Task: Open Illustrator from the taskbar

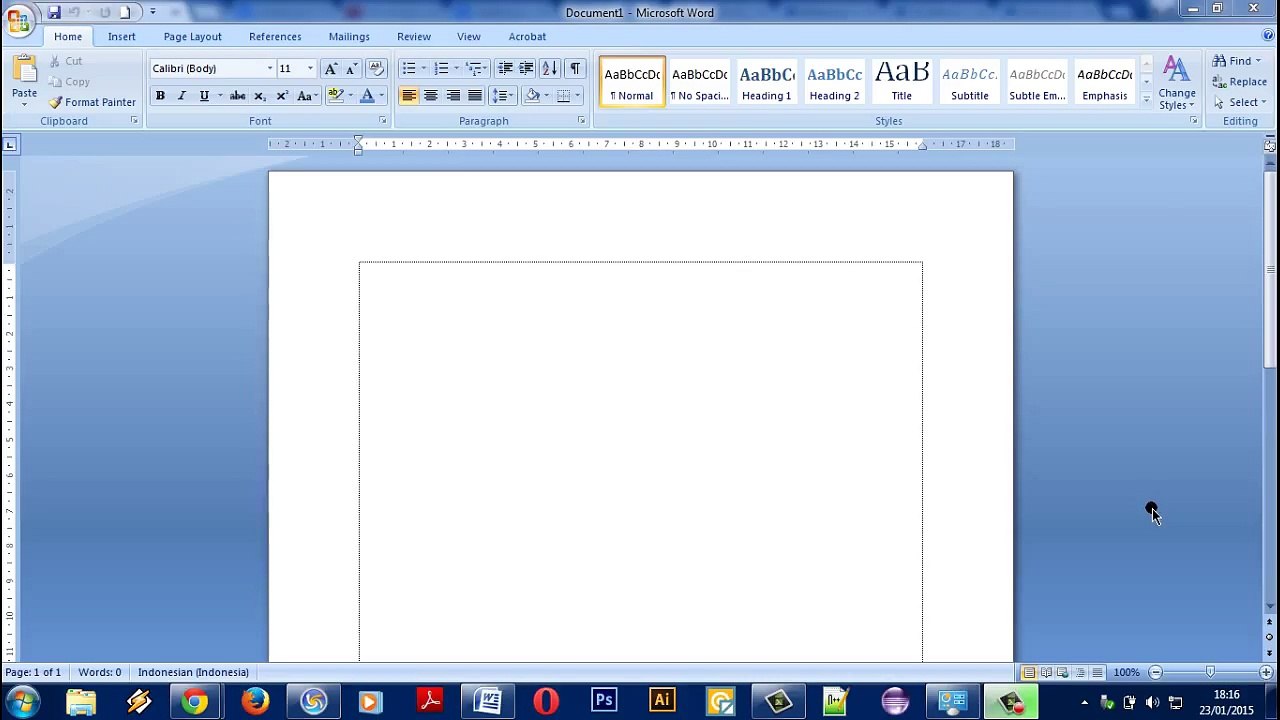Action: click(x=662, y=701)
